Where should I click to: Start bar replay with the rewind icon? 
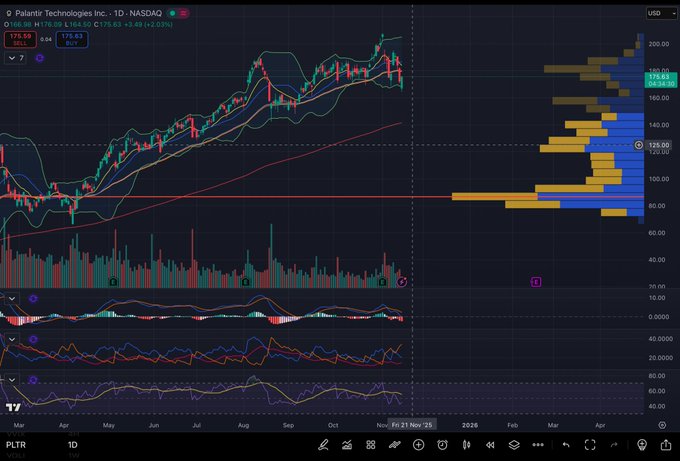(x=489, y=444)
